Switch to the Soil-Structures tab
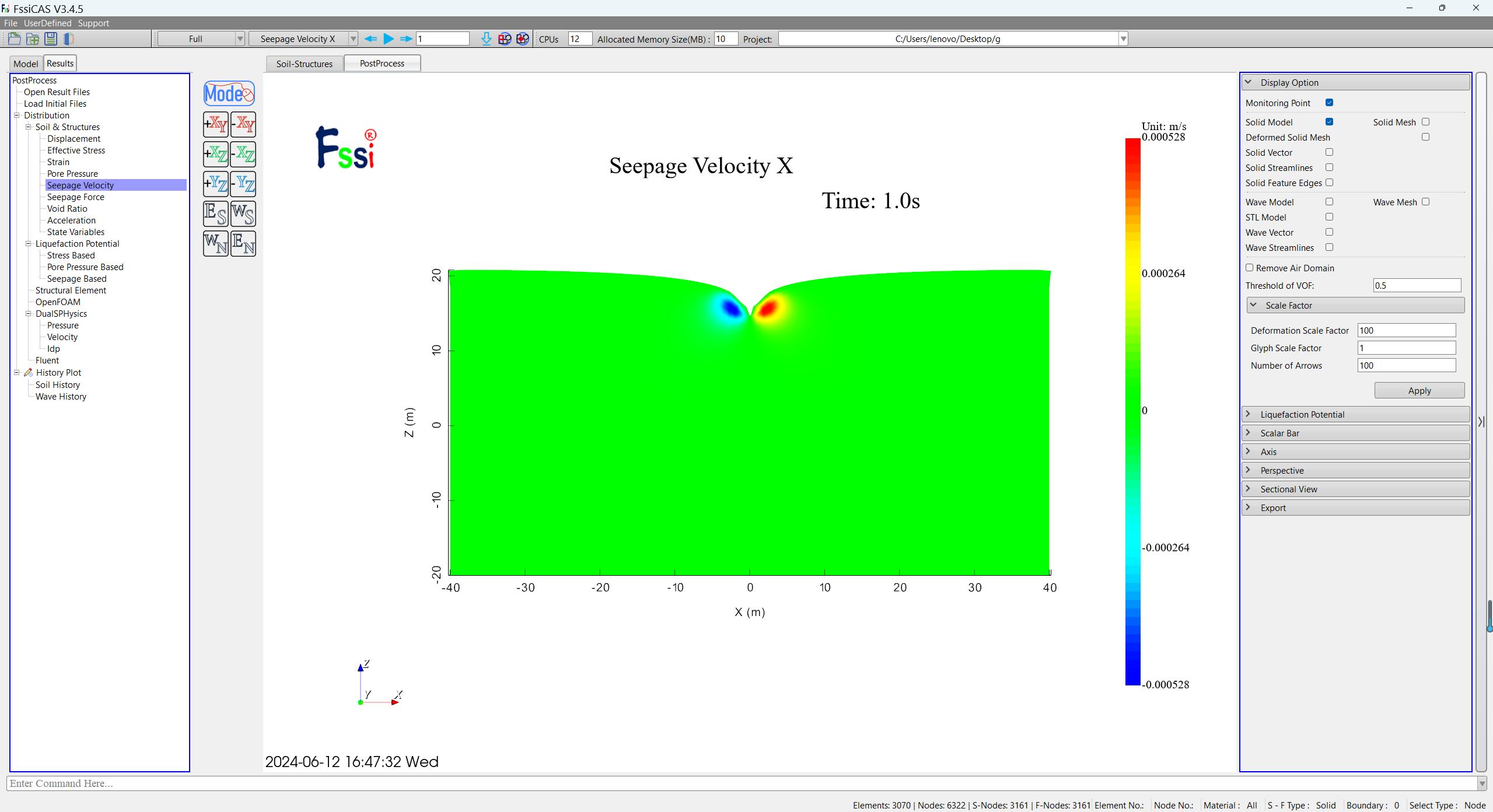The image size is (1493, 812). (x=305, y=64)
